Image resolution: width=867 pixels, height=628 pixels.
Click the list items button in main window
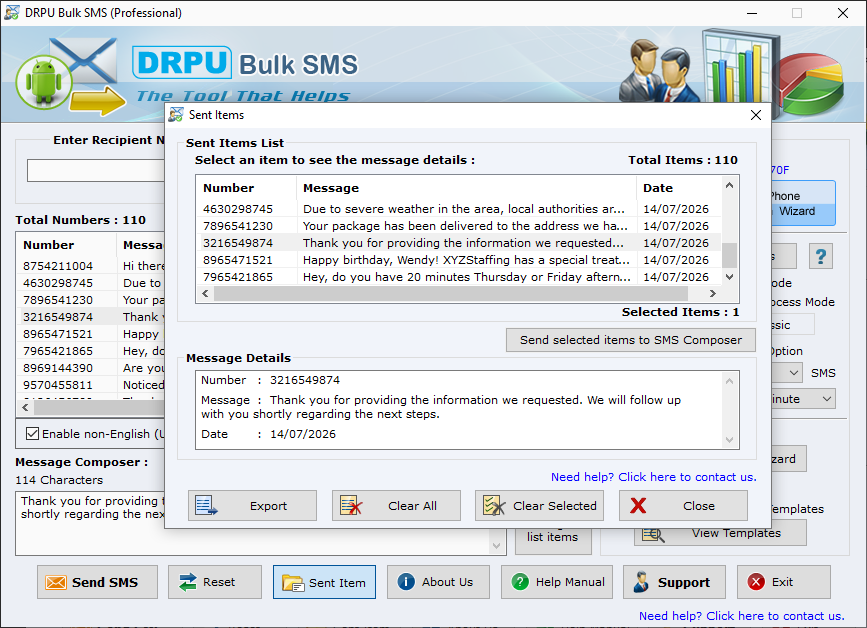[x=553, y=539]
